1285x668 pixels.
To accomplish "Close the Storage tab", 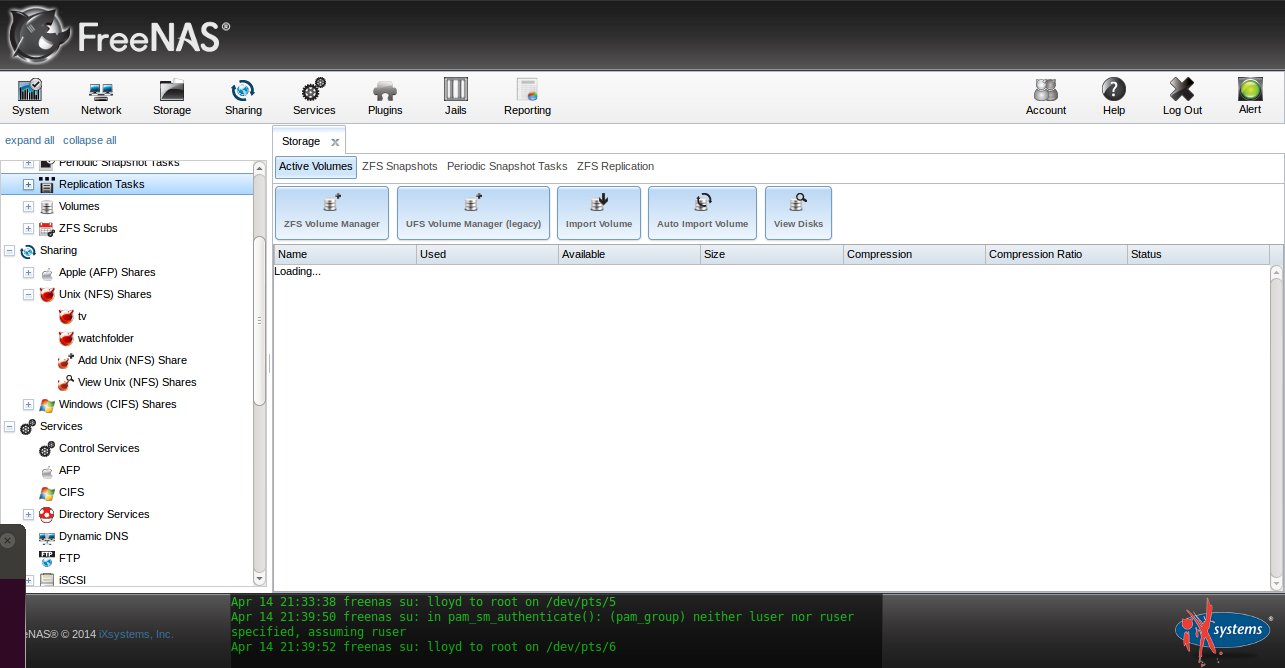I will (335, 142).
